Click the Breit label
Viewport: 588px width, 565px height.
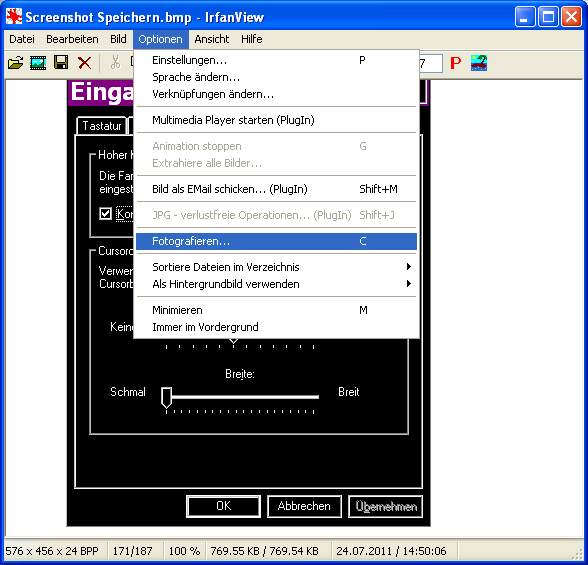point(349,392)
